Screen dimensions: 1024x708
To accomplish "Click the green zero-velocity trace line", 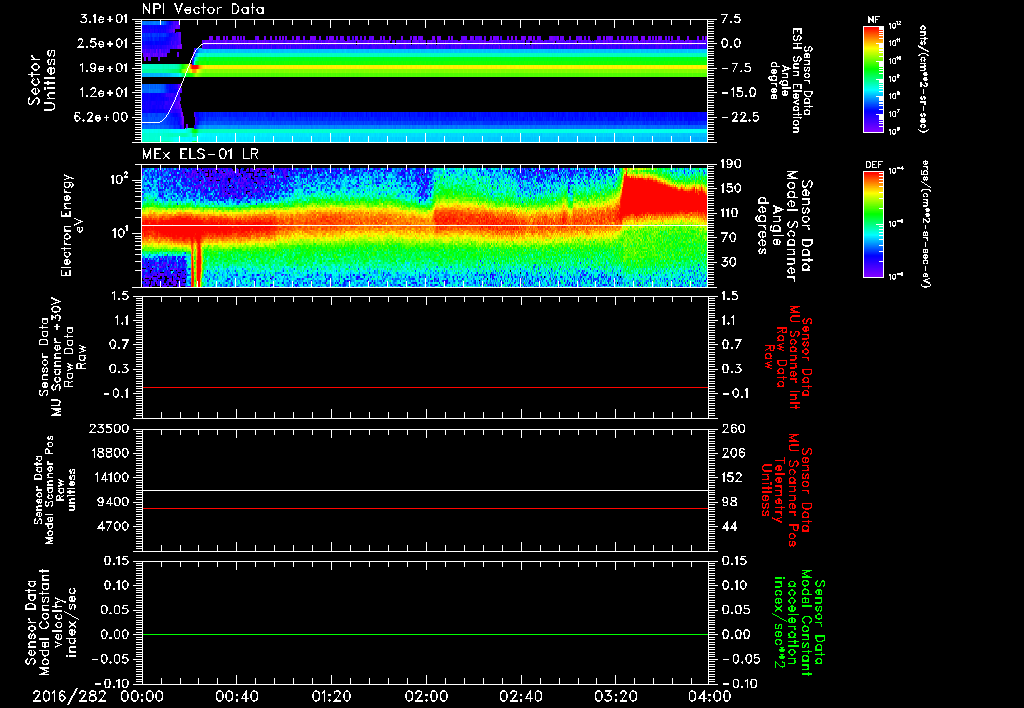I will (x=425, y=634).
